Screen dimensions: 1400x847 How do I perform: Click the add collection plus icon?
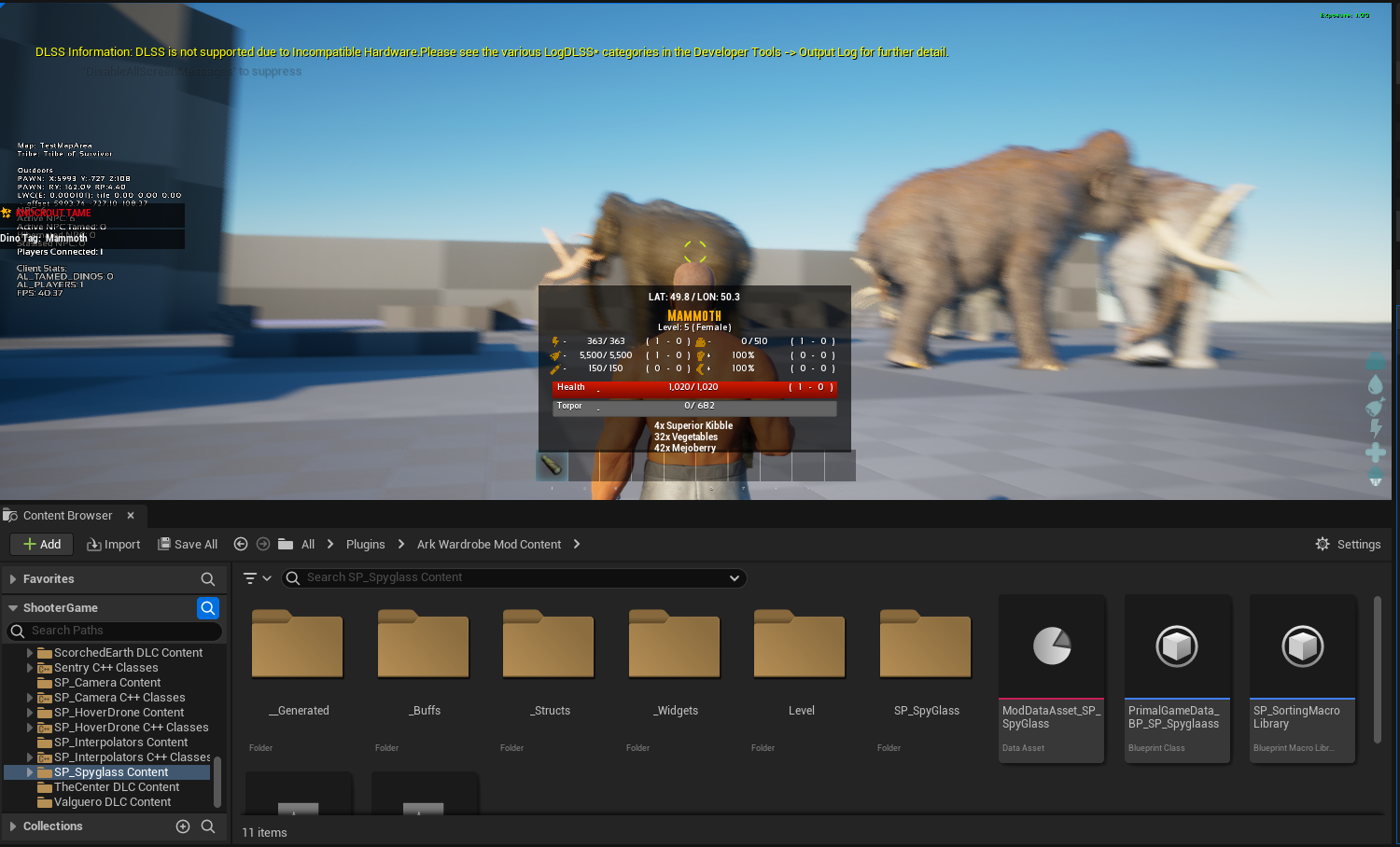(x=183, y=826)
